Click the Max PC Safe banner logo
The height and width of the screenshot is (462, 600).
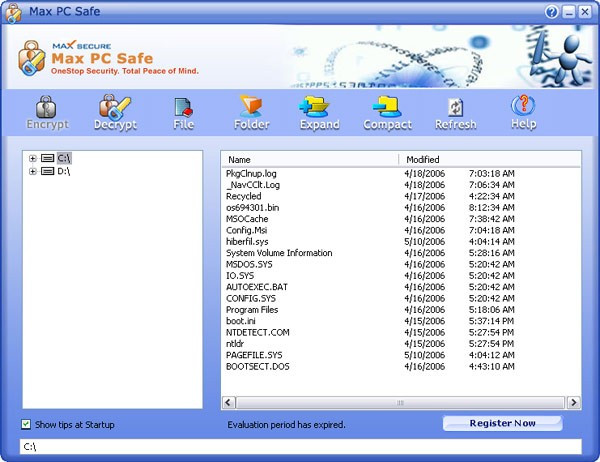[31, 58]
